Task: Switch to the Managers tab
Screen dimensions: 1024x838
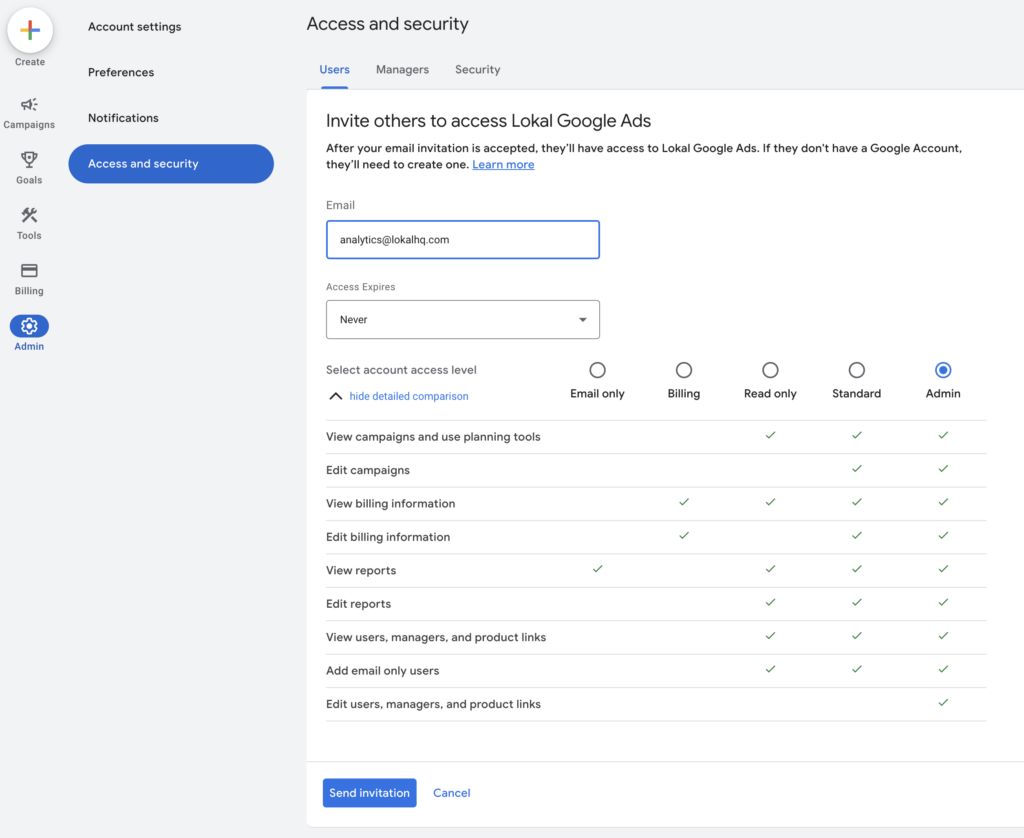Action: click(402, 69)
